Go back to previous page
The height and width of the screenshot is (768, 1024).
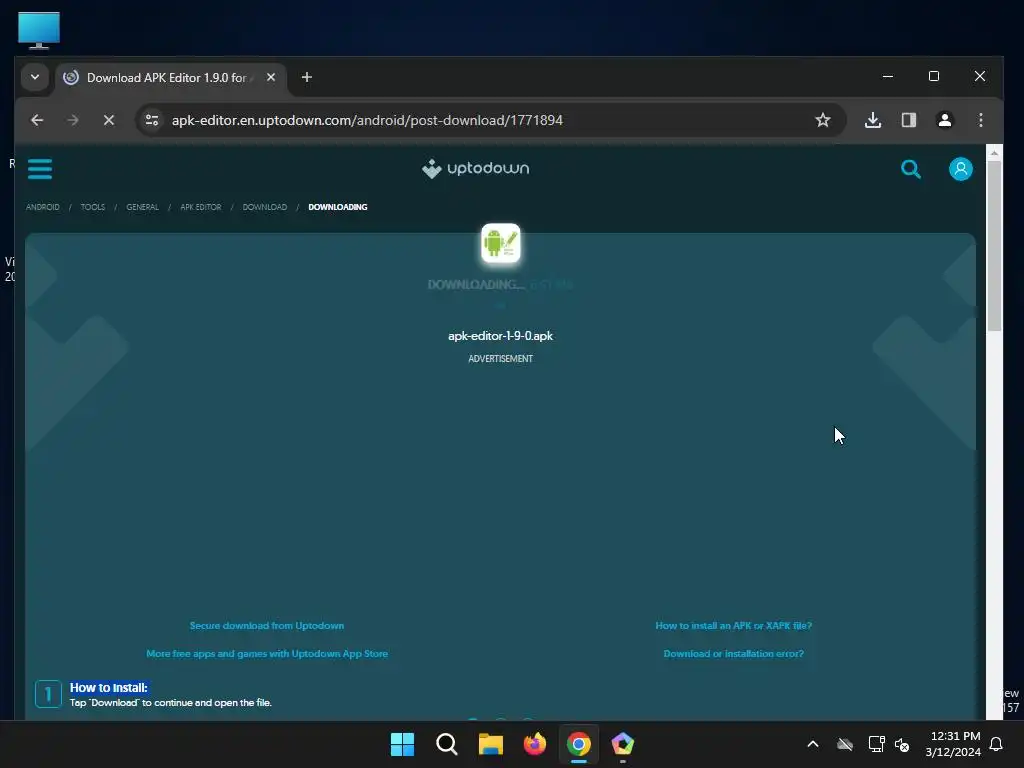click(x=37, y=120)
